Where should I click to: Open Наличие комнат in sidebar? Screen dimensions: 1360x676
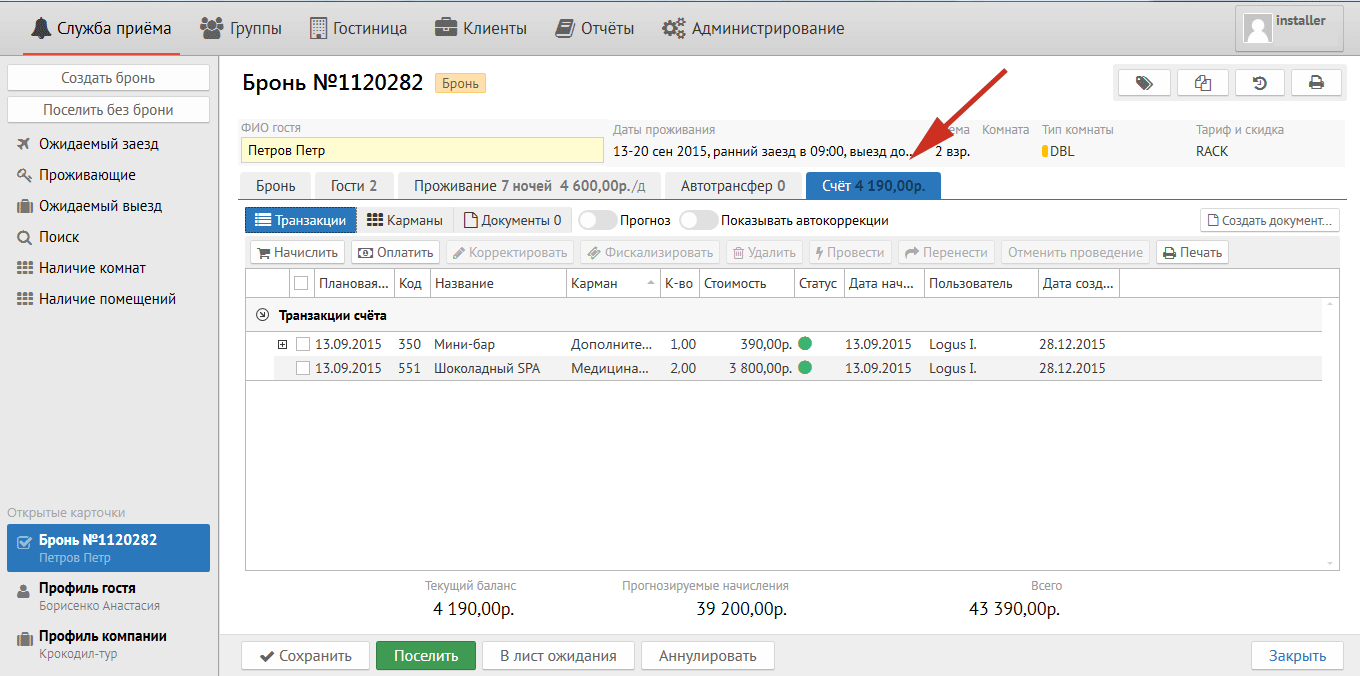tap(92, 268)
